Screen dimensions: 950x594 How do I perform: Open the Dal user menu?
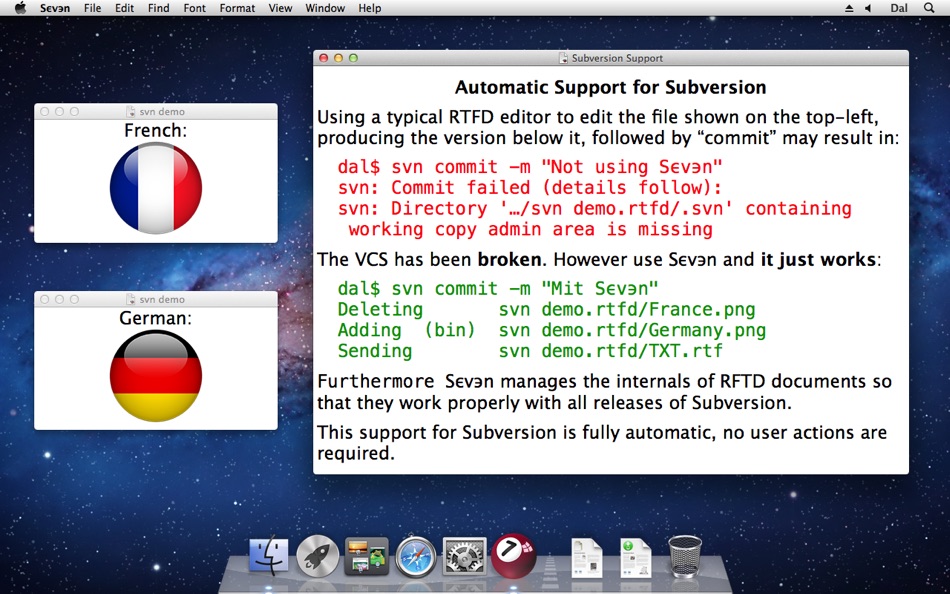tap(899, 8)
